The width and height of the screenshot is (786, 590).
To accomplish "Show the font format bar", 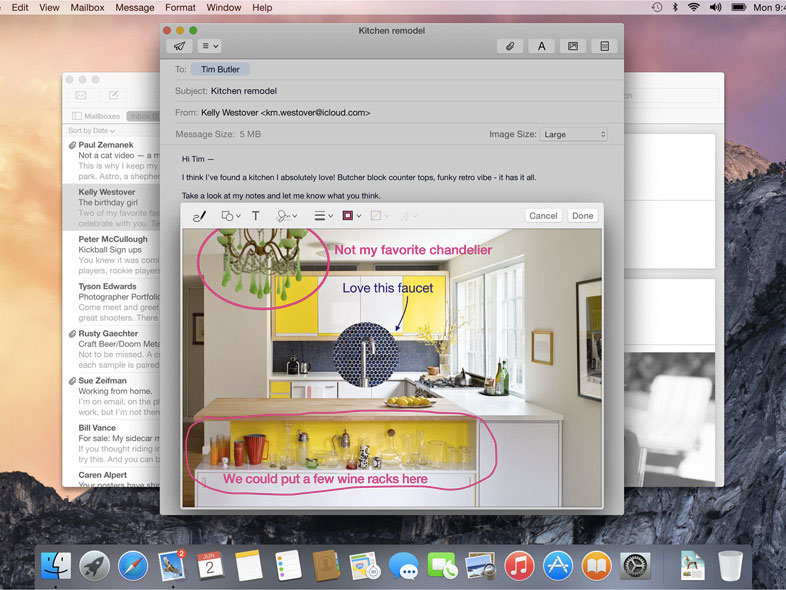I will click(541, 46).
